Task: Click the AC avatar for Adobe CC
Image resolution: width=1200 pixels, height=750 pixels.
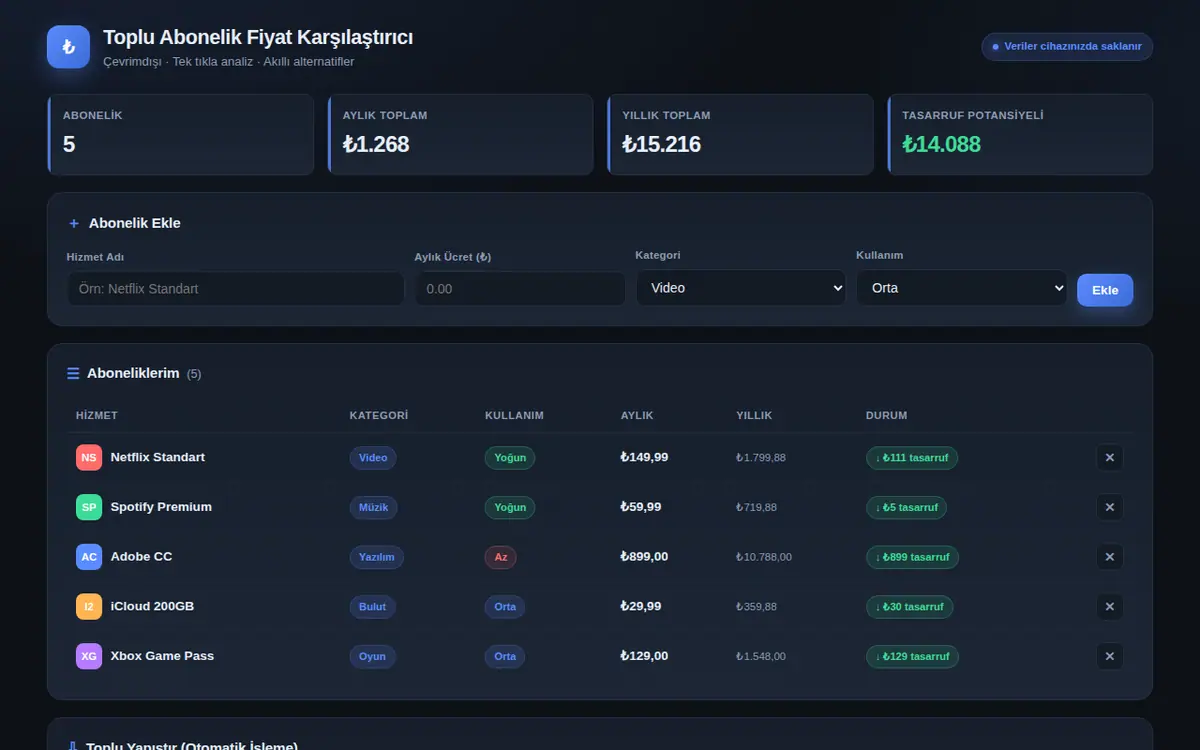Action: (x=89, y=557)
